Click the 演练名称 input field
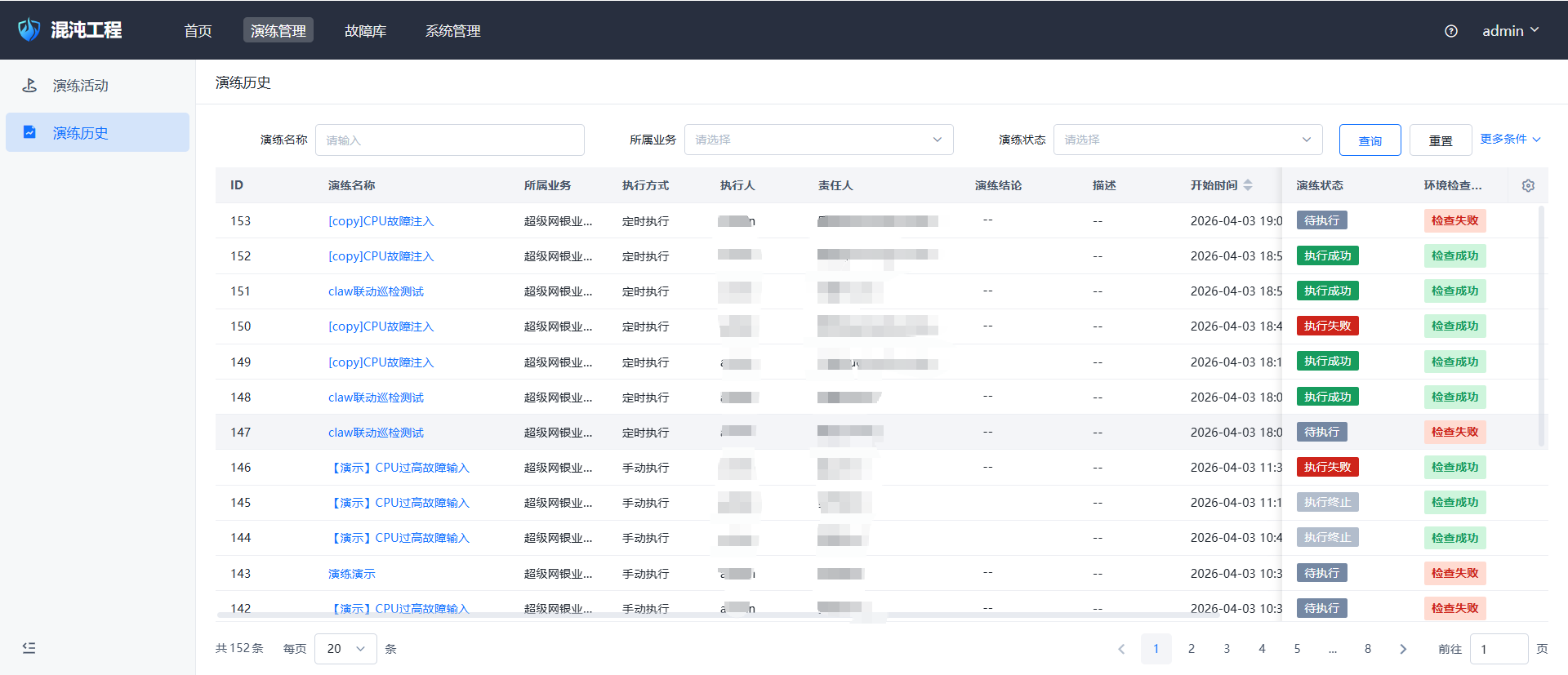1568x675 pixels. point(449,140)
